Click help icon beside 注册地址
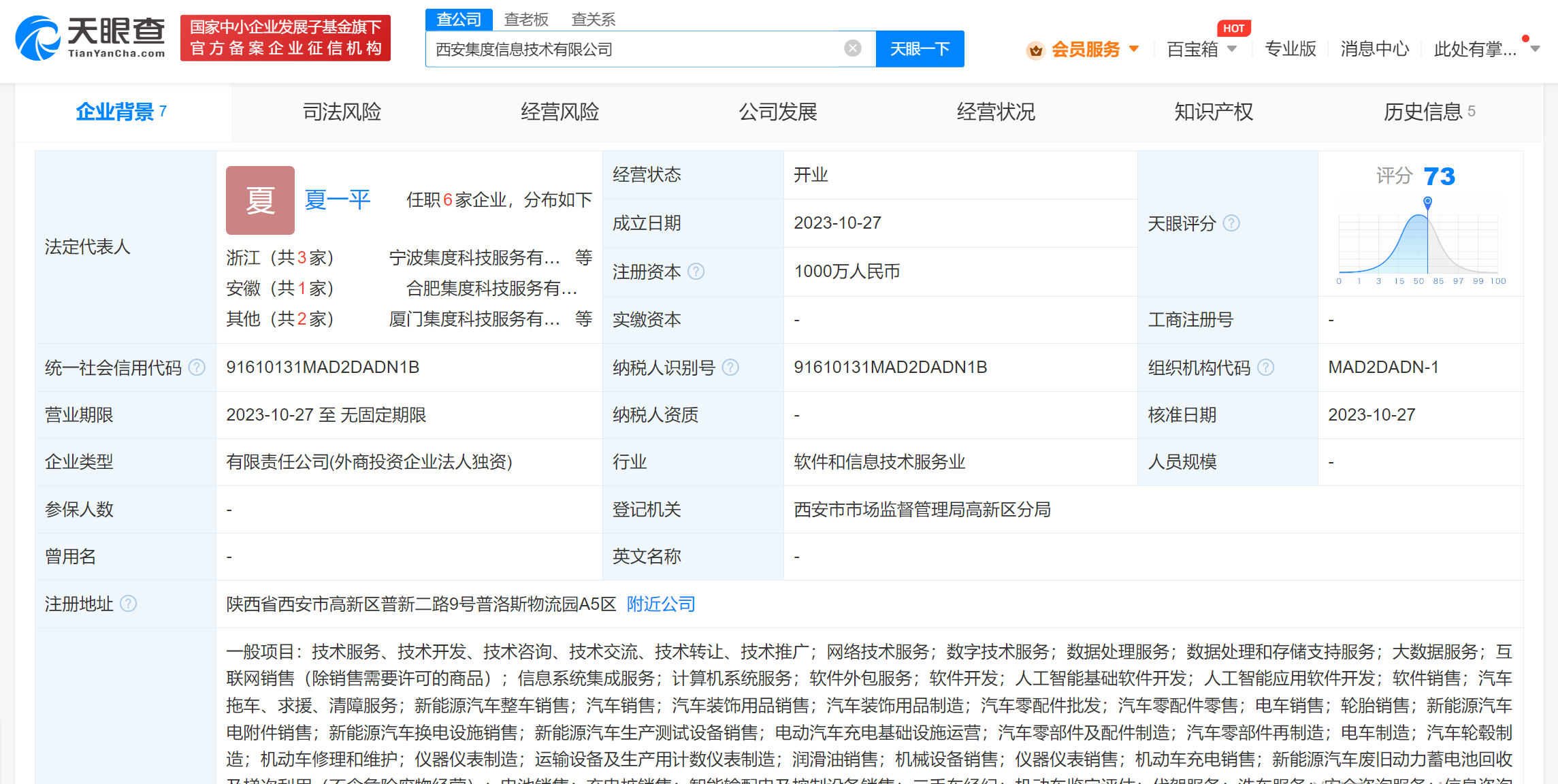1558x784 pixels. click(x=128, y=604)
